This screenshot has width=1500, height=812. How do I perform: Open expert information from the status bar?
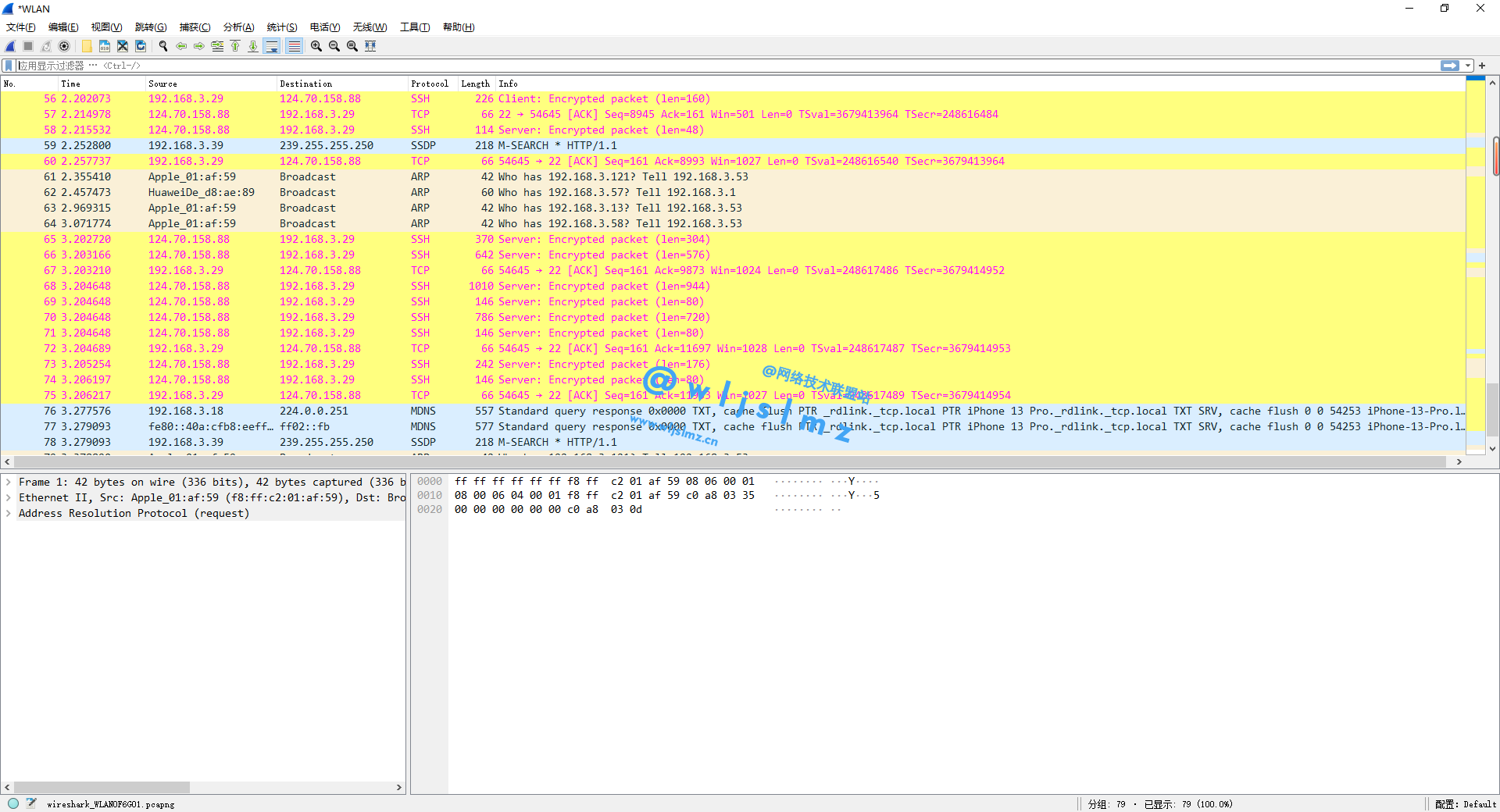point(12,804)
